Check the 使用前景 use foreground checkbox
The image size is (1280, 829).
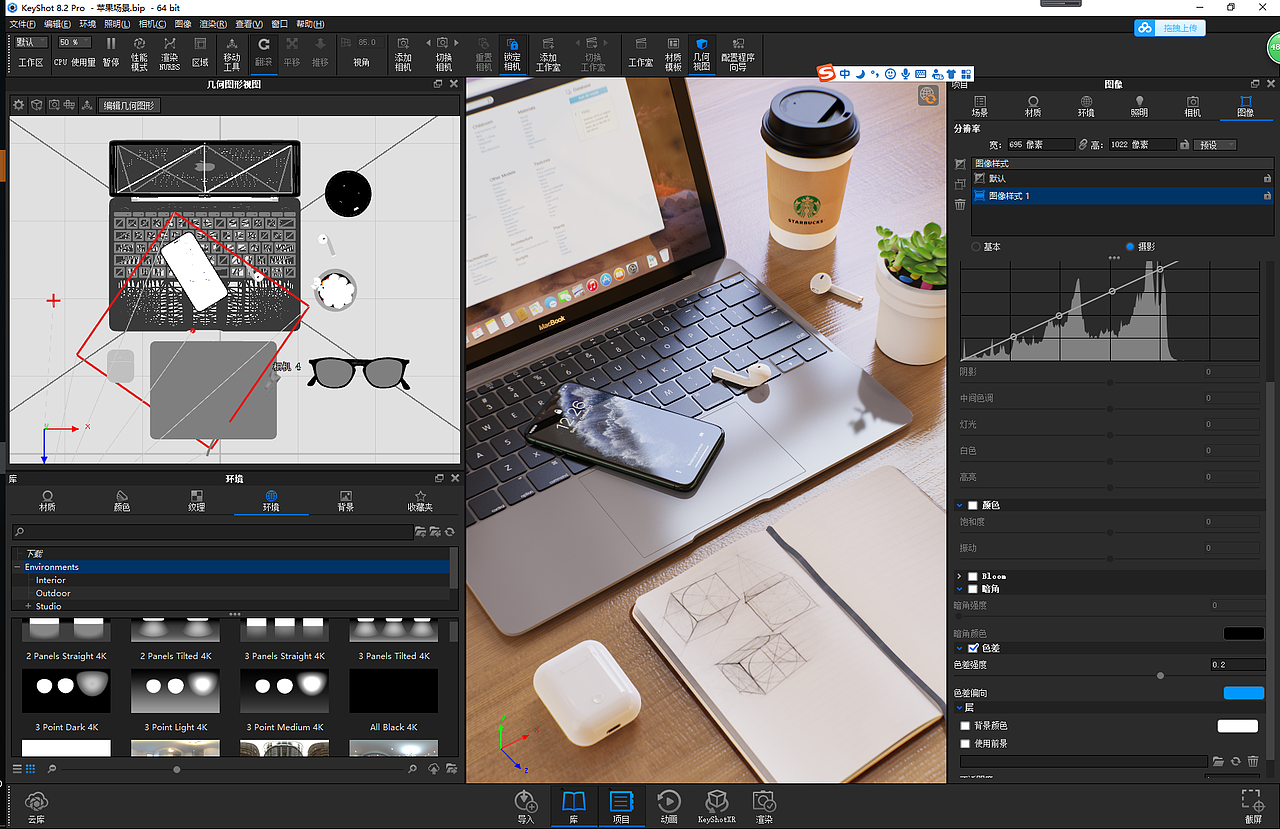point(965,744)
